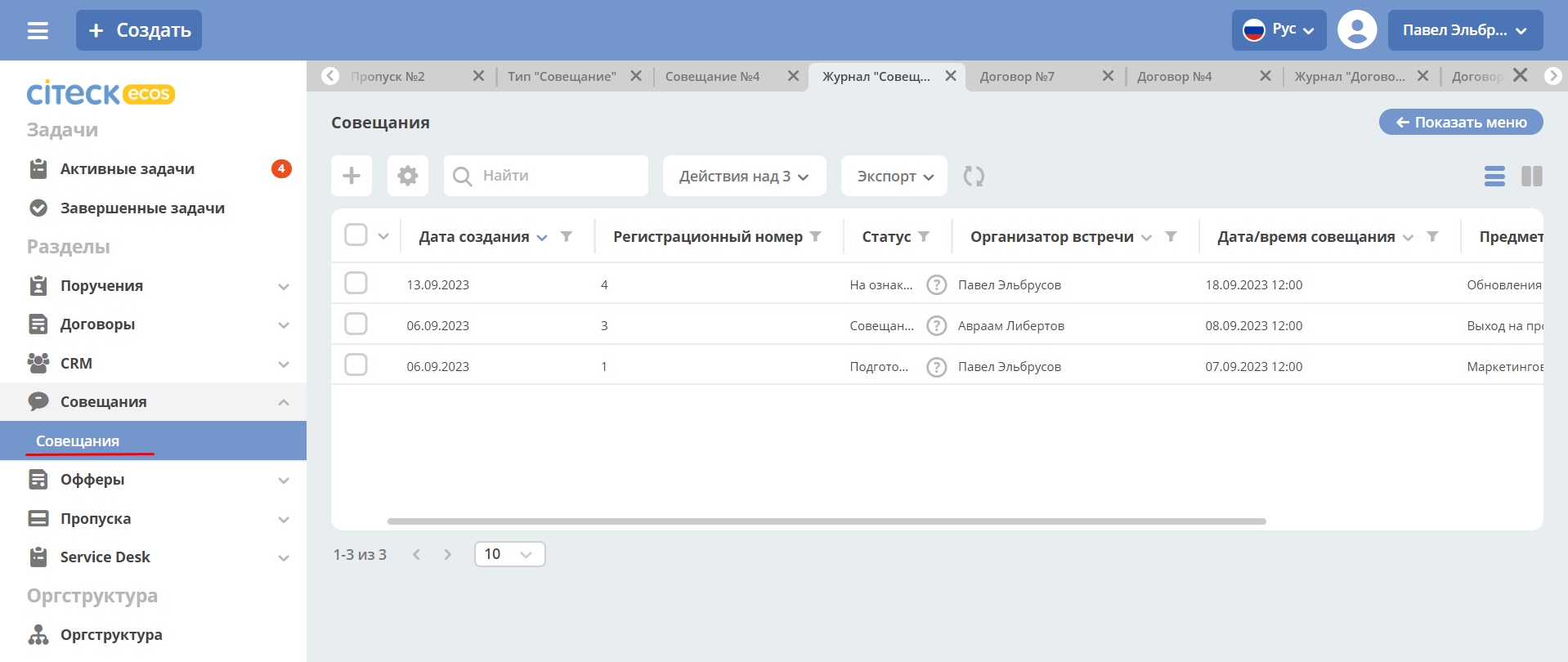
Task: Sort by Дата создания arrow
Action: 542,237
